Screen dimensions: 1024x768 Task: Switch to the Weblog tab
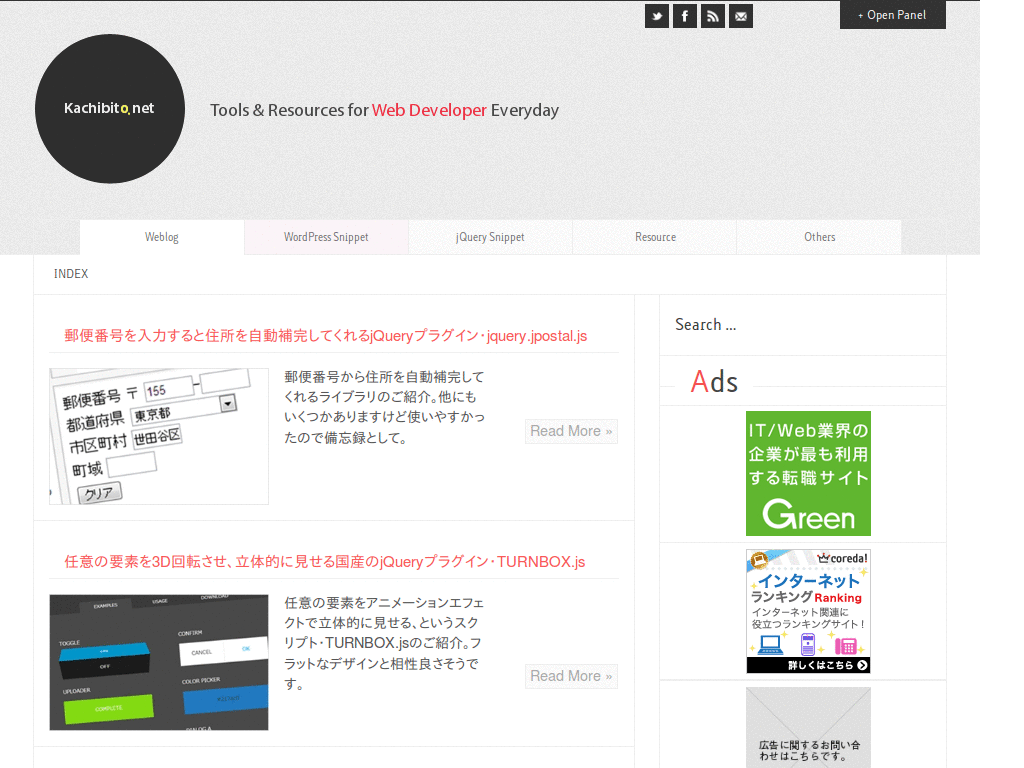[x=162, y=237]
